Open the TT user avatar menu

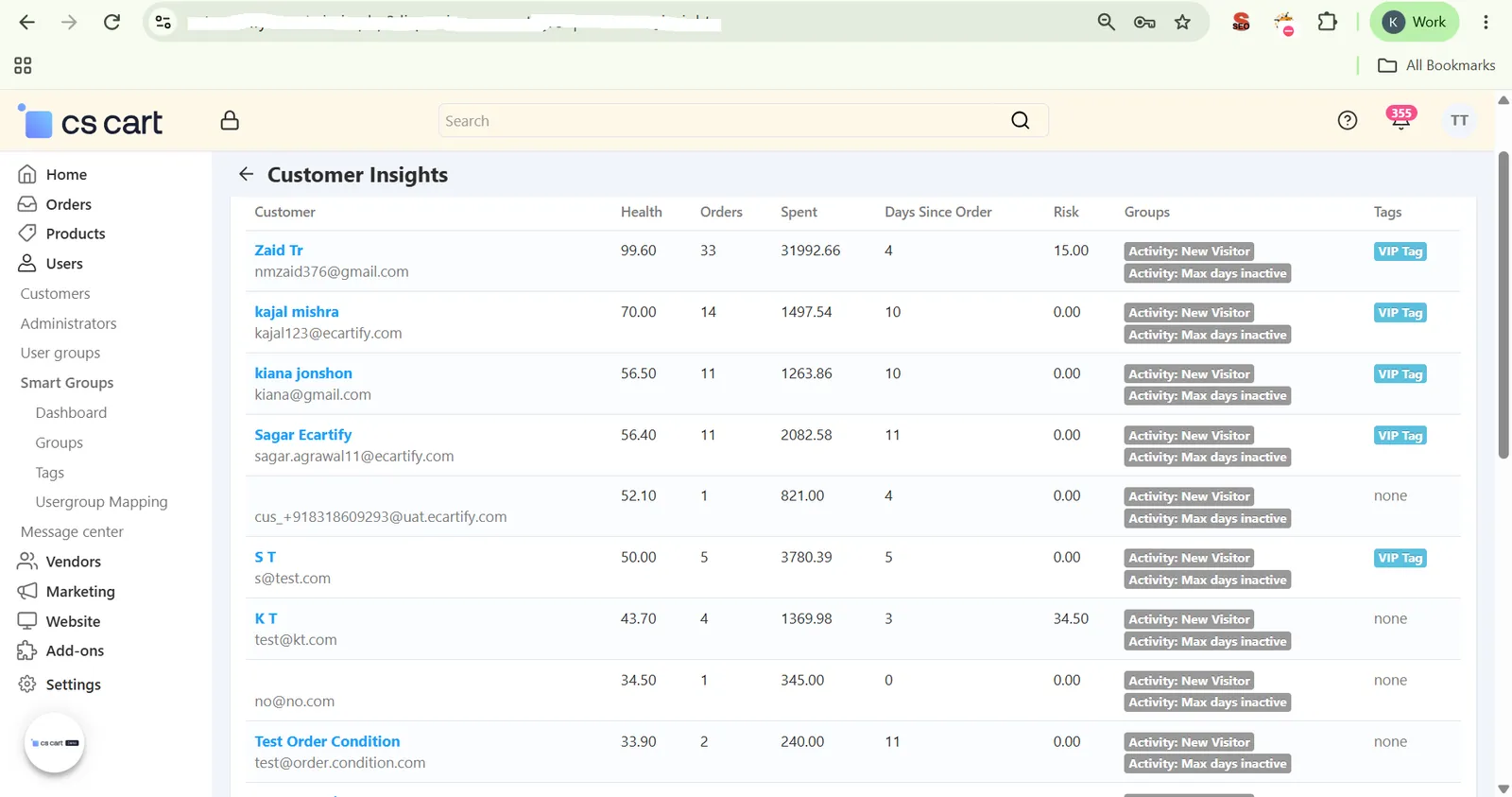(1459, 120)
